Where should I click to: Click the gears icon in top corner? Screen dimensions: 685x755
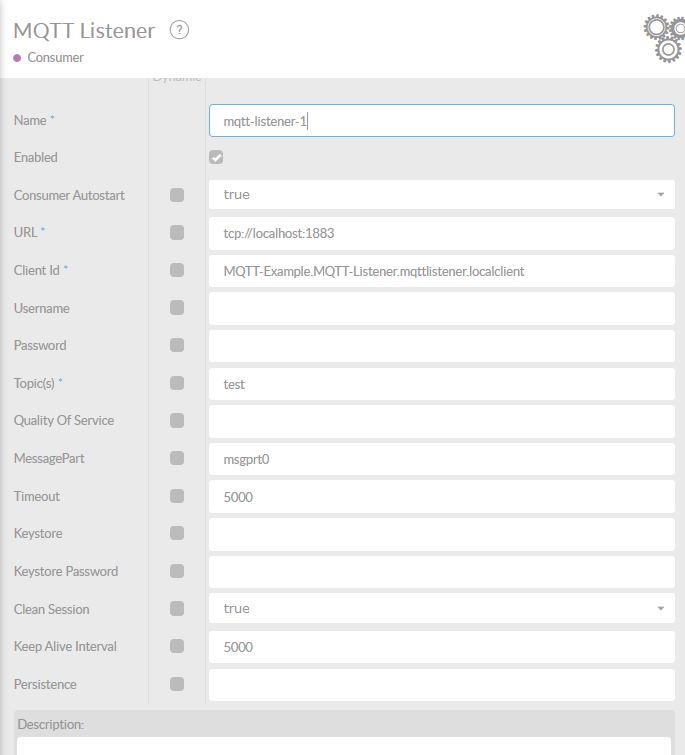pyautogui.click(x=664, y=37)
